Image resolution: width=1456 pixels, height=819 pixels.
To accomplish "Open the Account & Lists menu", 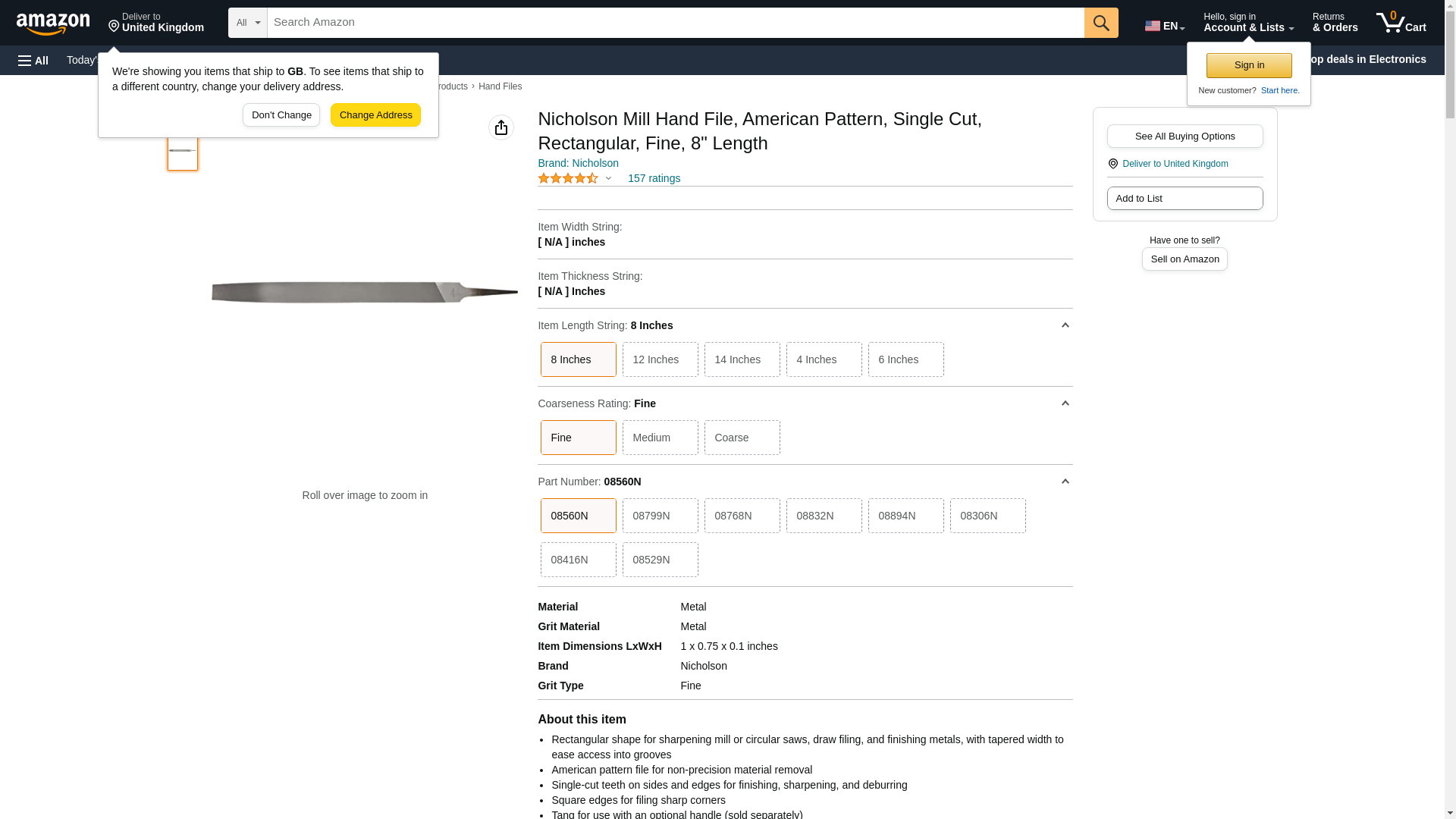I will coord(1248,23).
